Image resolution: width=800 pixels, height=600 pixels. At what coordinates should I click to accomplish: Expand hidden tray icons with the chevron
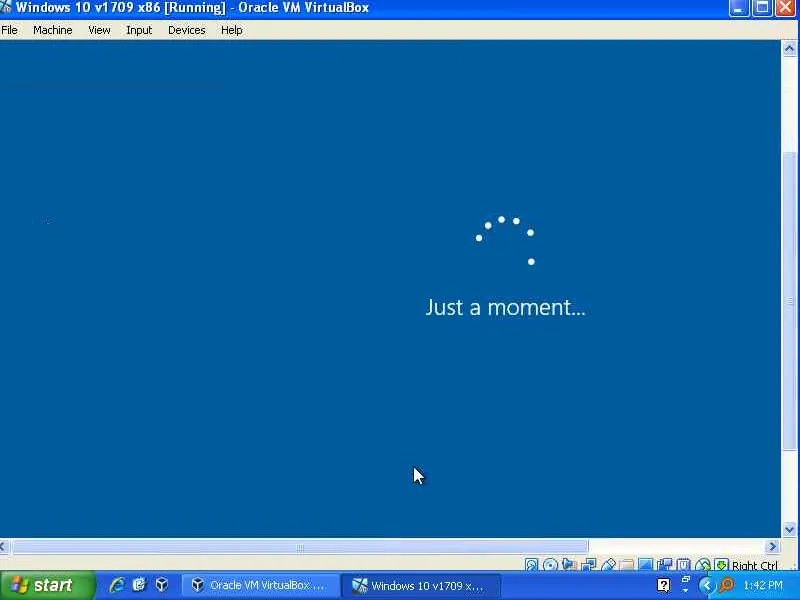(x=707, y=586)
